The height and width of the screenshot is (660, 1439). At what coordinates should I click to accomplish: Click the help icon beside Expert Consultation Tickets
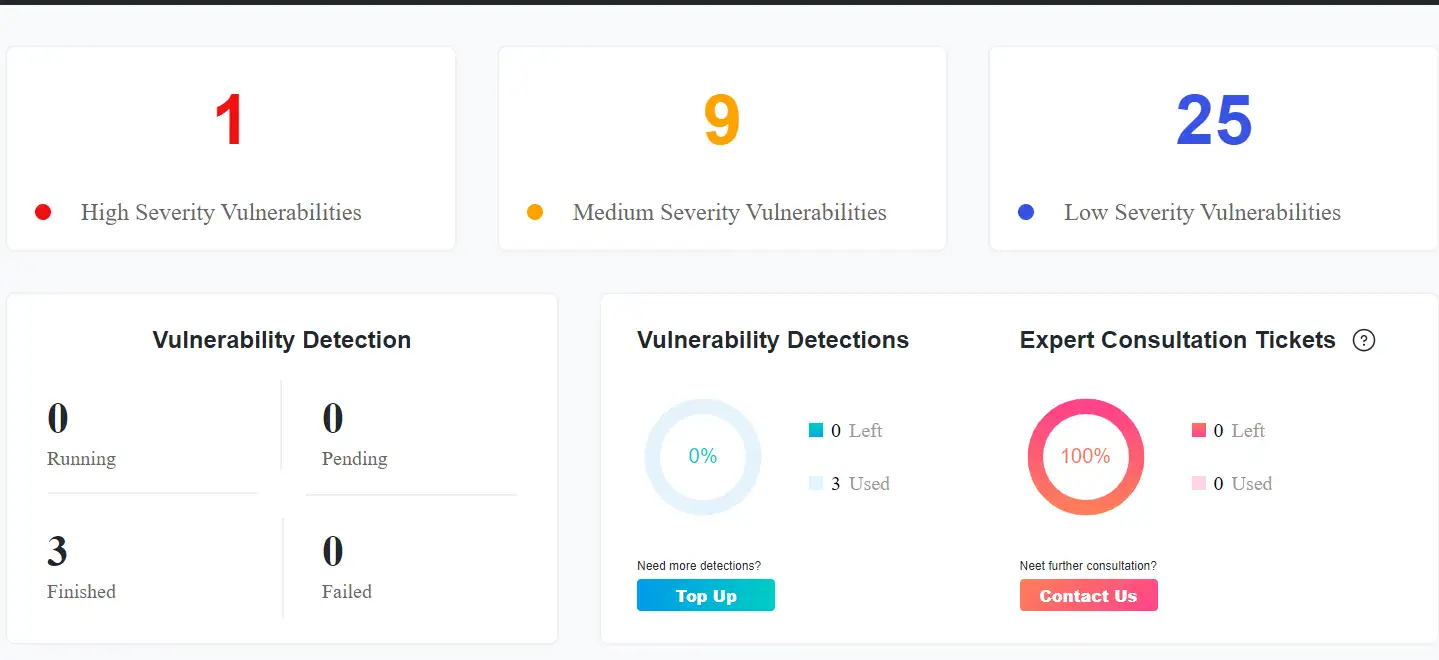(x=1363, y=341)
